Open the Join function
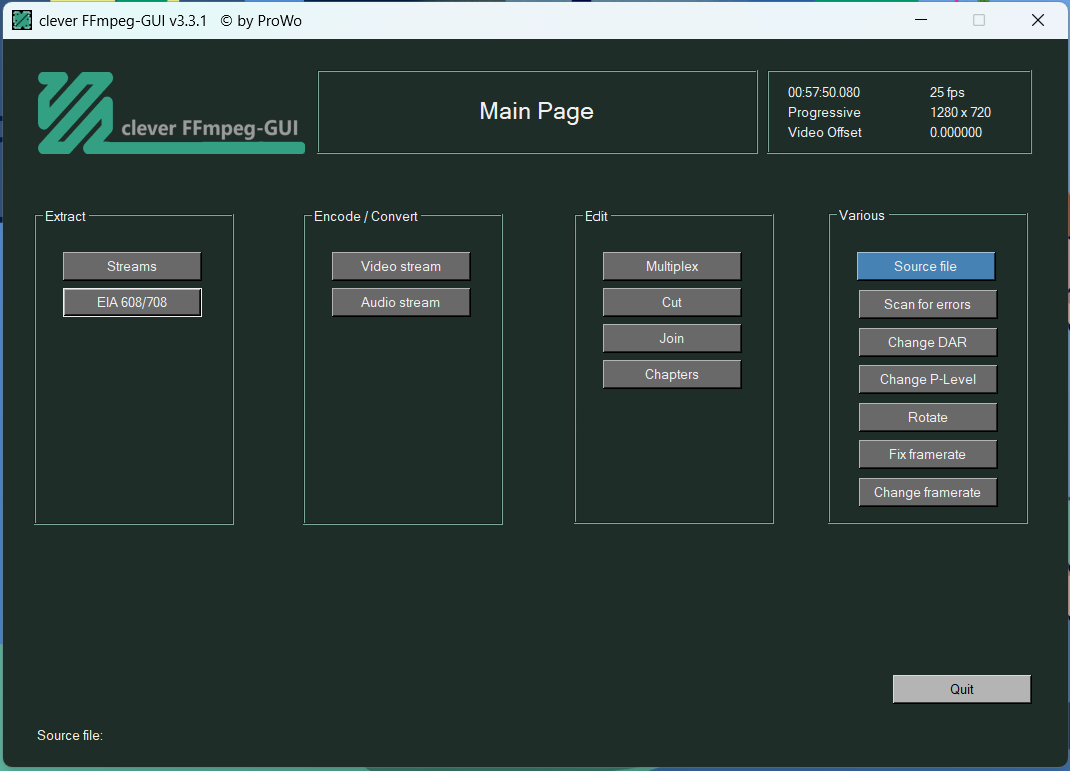Viewport: 1070px width, 771px height. tap(671, 338)
